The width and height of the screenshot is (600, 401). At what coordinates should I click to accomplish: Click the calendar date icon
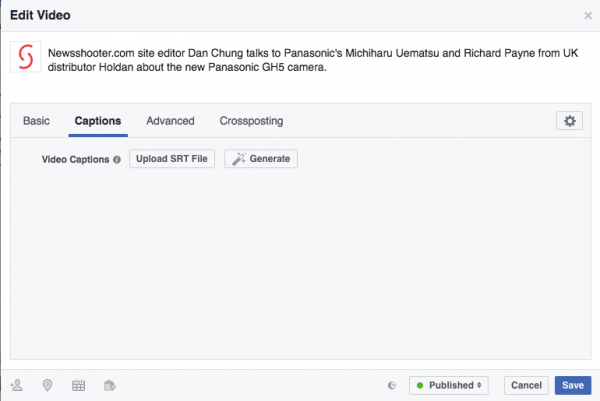79,385
